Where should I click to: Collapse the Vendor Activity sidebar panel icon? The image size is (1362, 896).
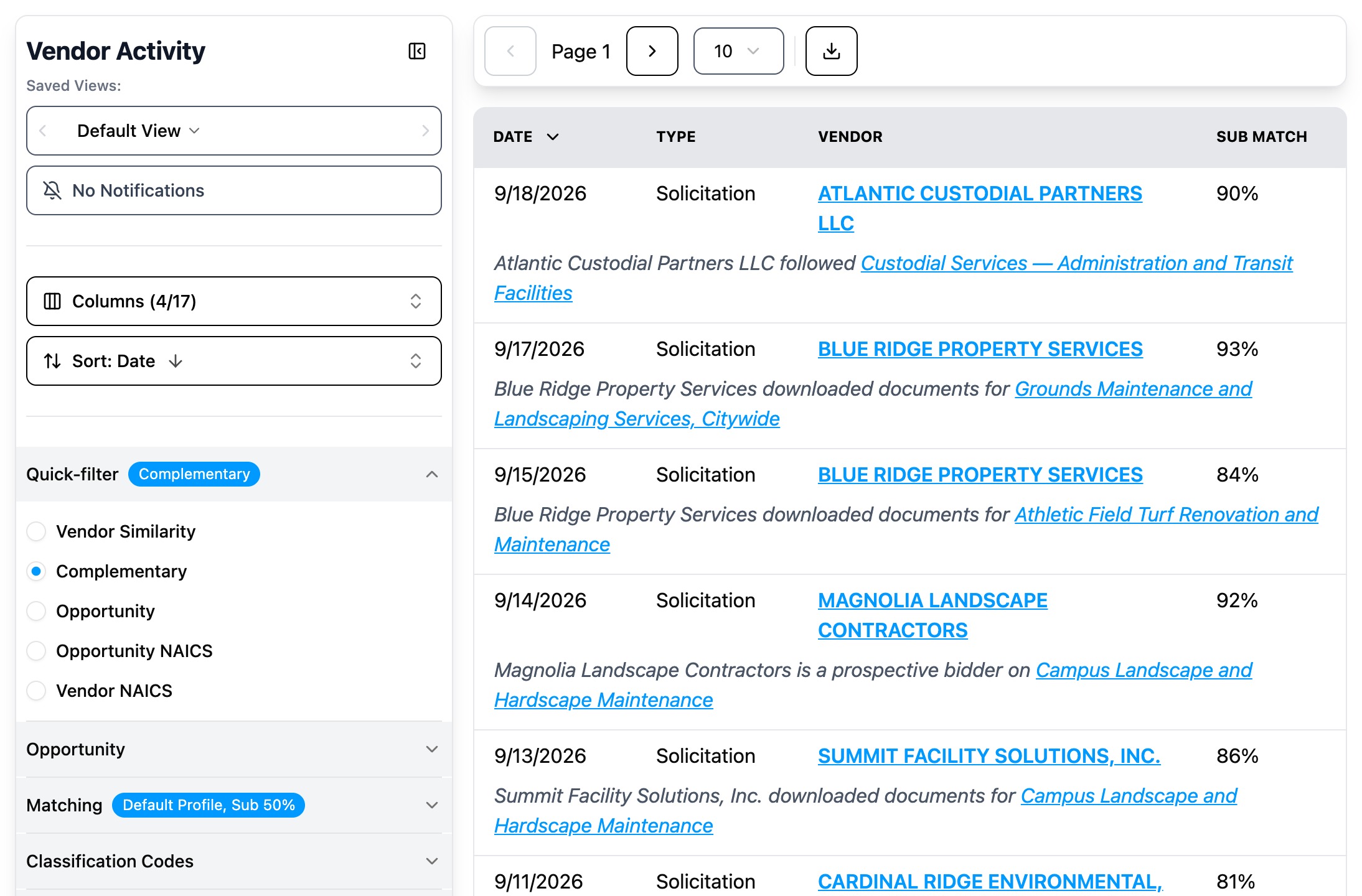(x=417, y=51)
